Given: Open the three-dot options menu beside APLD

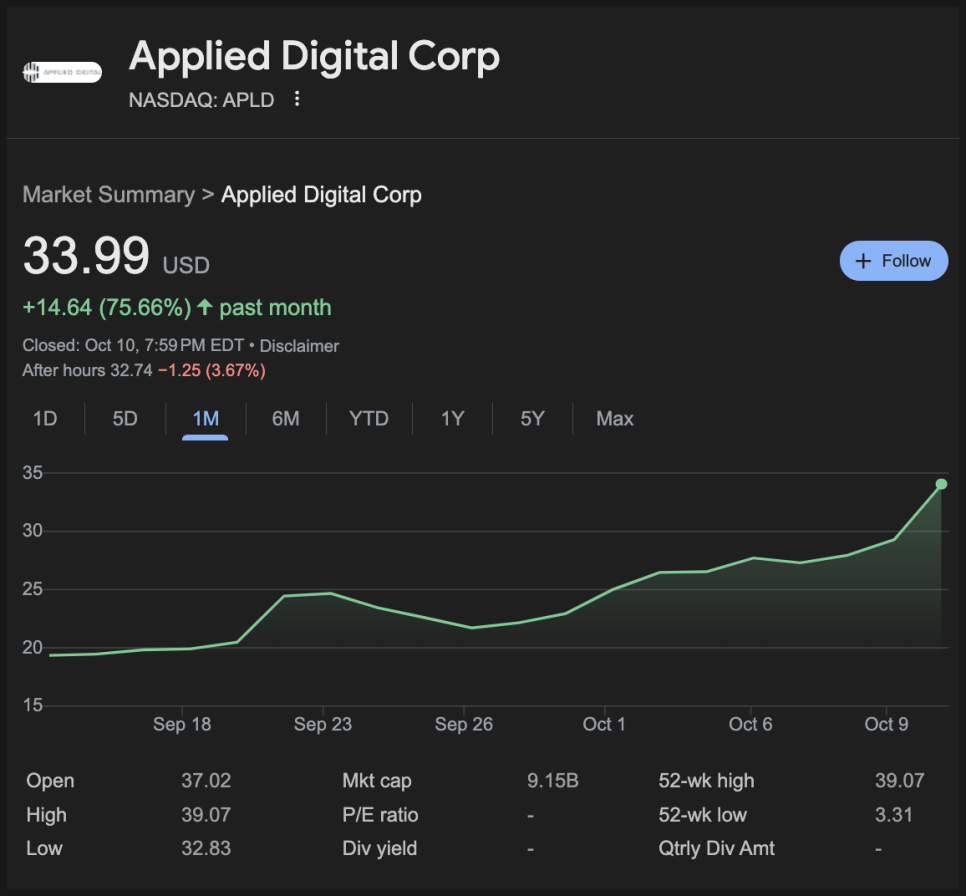Looking at the screenshot, I should click(x=297, y=99).
